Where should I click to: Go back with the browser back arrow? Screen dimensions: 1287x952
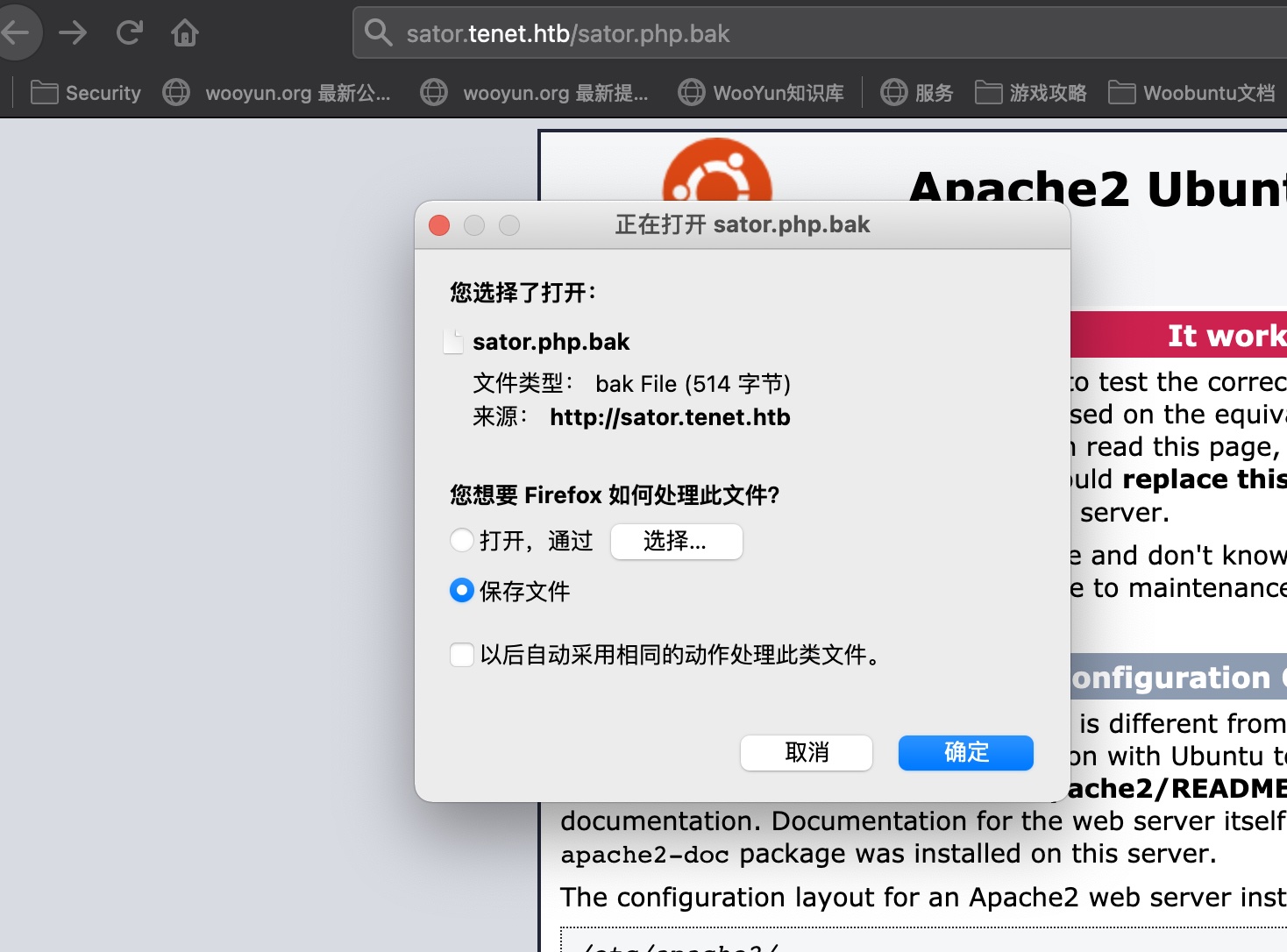coord(16,32)
